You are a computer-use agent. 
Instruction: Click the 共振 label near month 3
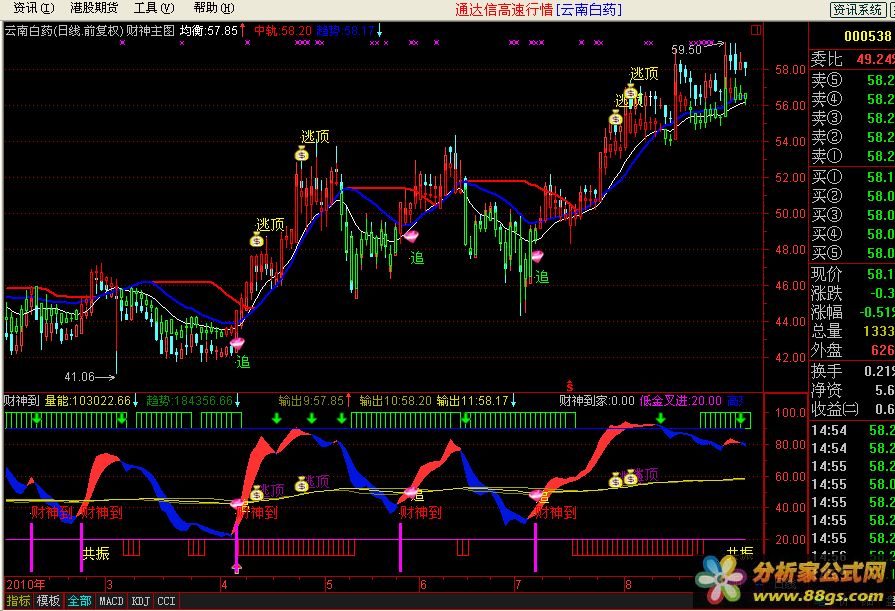pos(96,553)
